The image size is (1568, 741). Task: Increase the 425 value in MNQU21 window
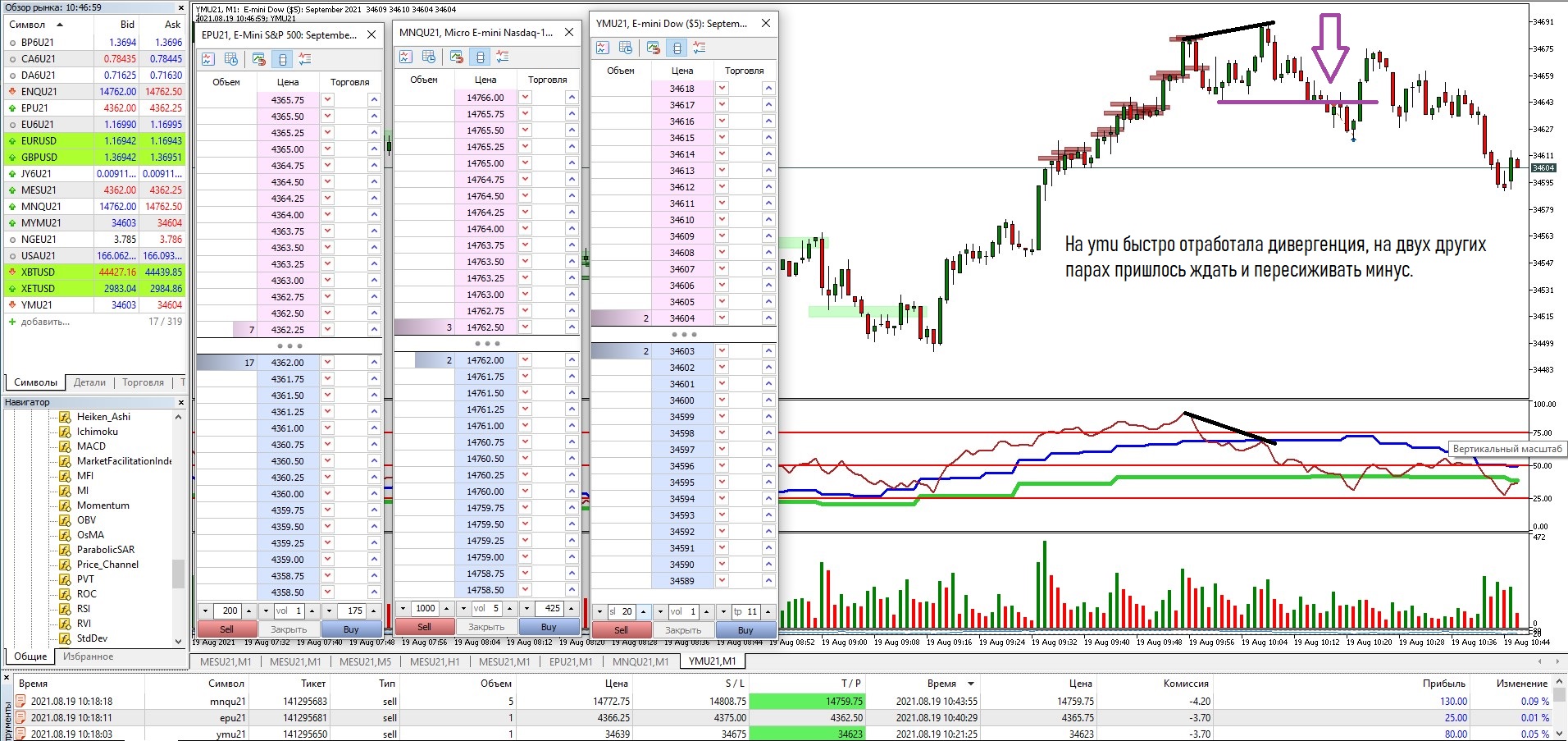(x=571, y=608)
